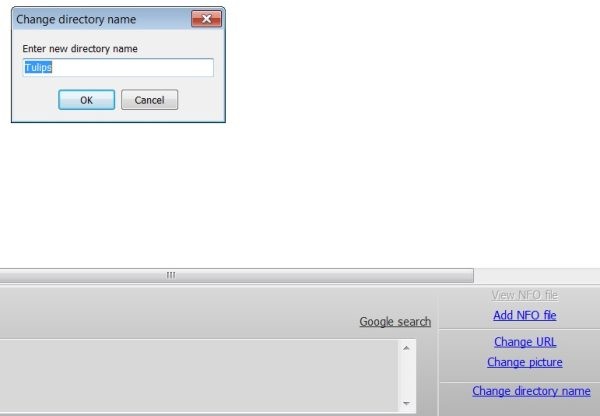Image resolution: width=600 pixels, height=416 pixels.
Task: Confirm the rename with OK
Action: 86,100
